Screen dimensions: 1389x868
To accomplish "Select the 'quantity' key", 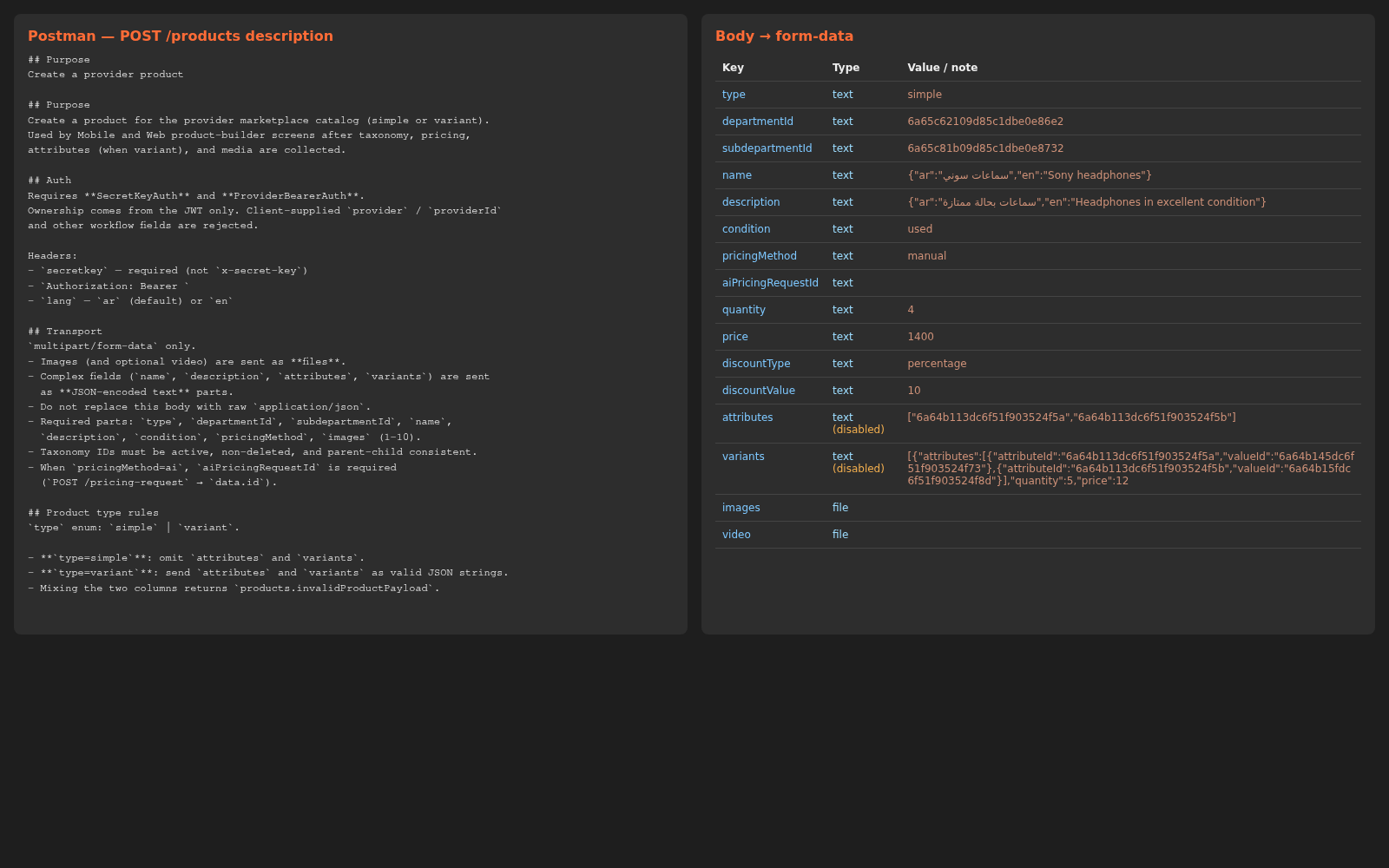I will 743,310.
